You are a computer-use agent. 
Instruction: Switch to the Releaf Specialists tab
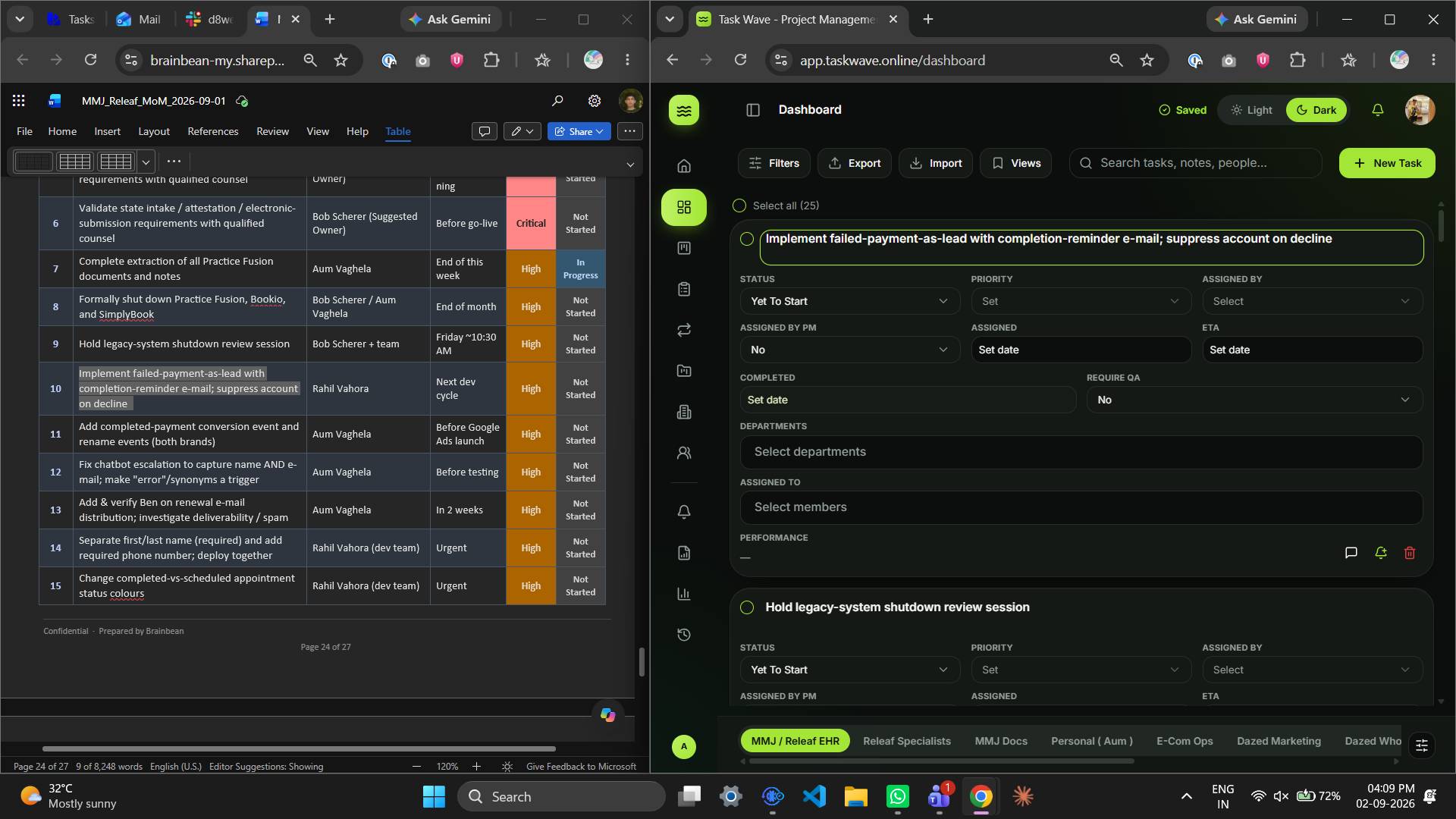(x=906, y=741)
